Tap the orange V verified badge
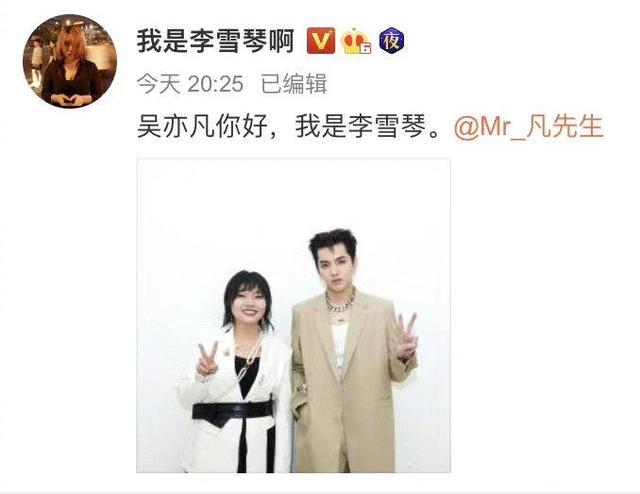Viewport: 640px width, 494px height. point(321,40)
